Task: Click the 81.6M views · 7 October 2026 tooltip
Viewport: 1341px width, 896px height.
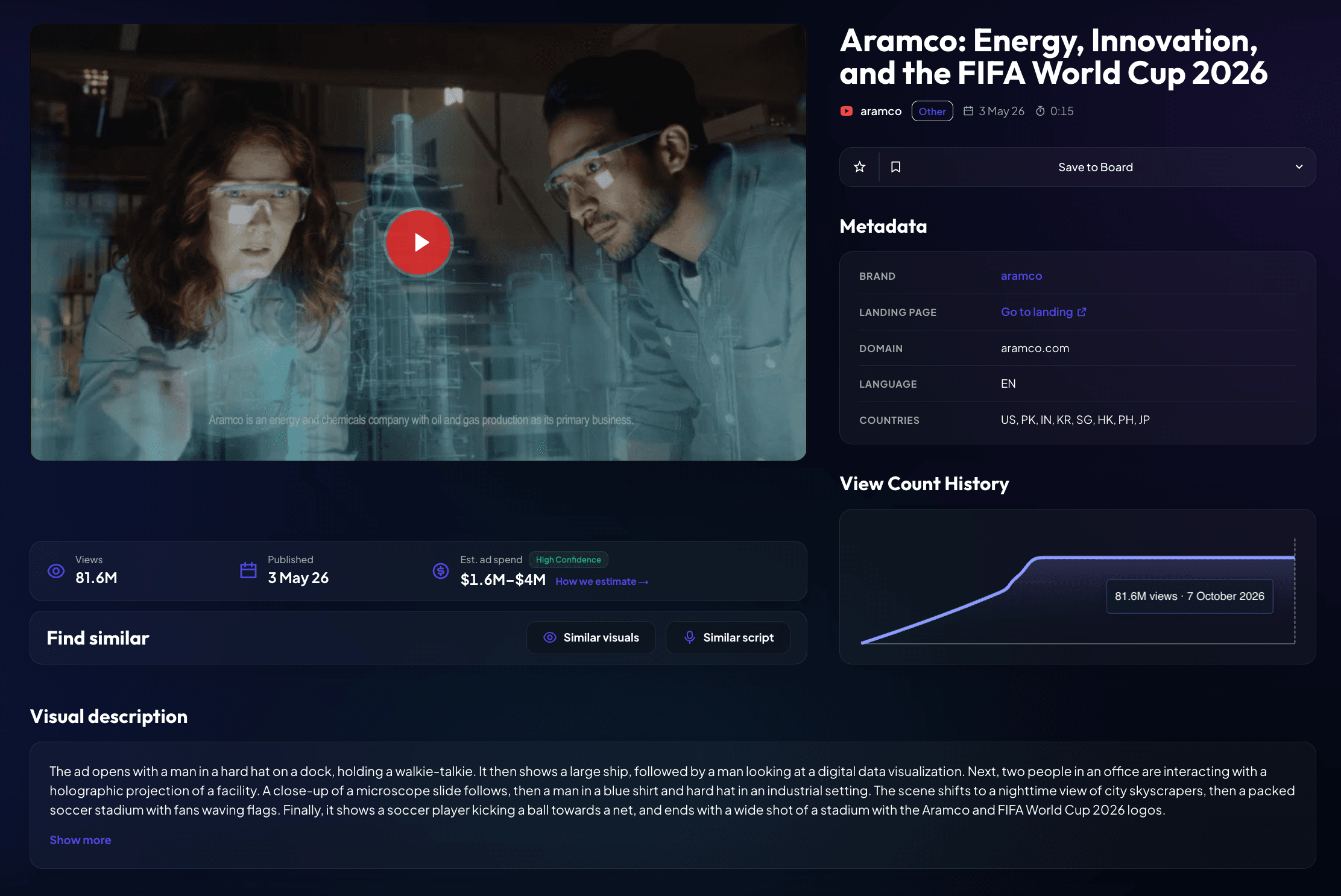Action: 1190,596
